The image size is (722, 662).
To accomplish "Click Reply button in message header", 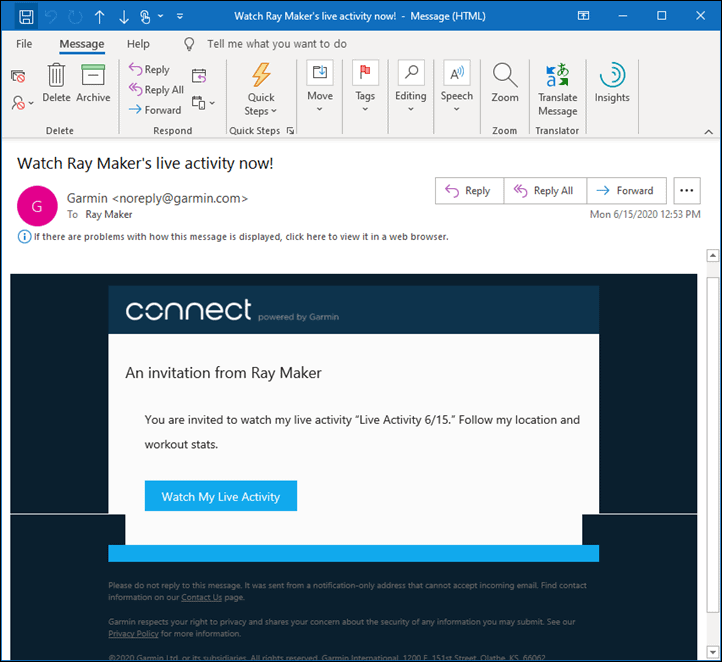I will 469,191.
